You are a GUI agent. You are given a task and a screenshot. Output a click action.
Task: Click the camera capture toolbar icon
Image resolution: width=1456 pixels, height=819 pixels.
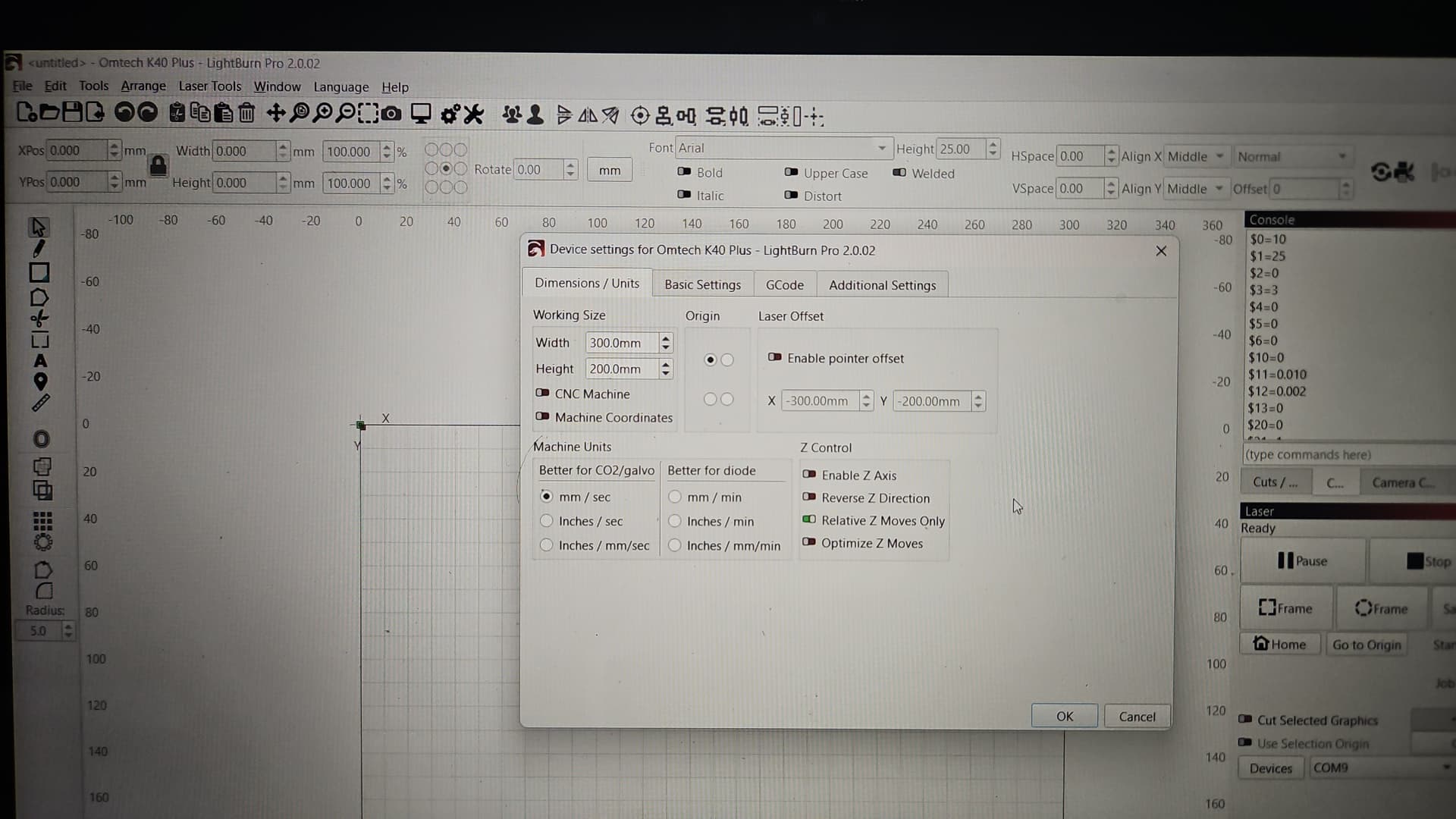[x=391, y=115]
